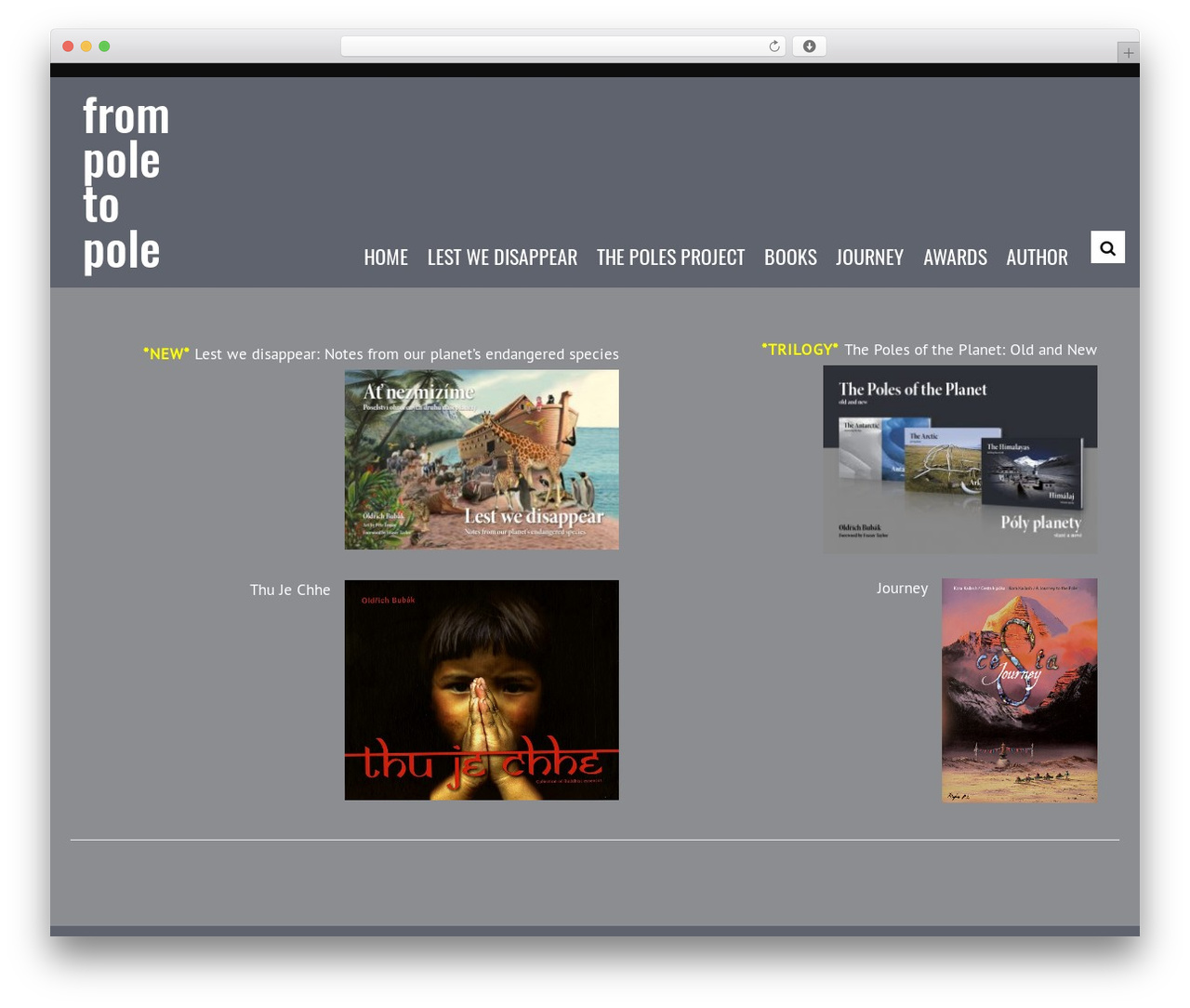1190x1008 pixels.
Task: Follow the 'Journey' text link beside the cover
Action: tap(902, 588)
